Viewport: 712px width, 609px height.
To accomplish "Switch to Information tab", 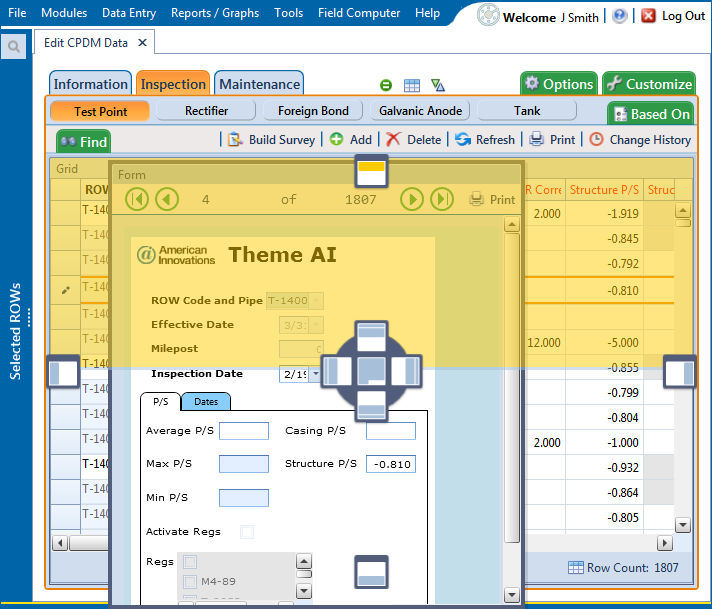I will point(90,84).
